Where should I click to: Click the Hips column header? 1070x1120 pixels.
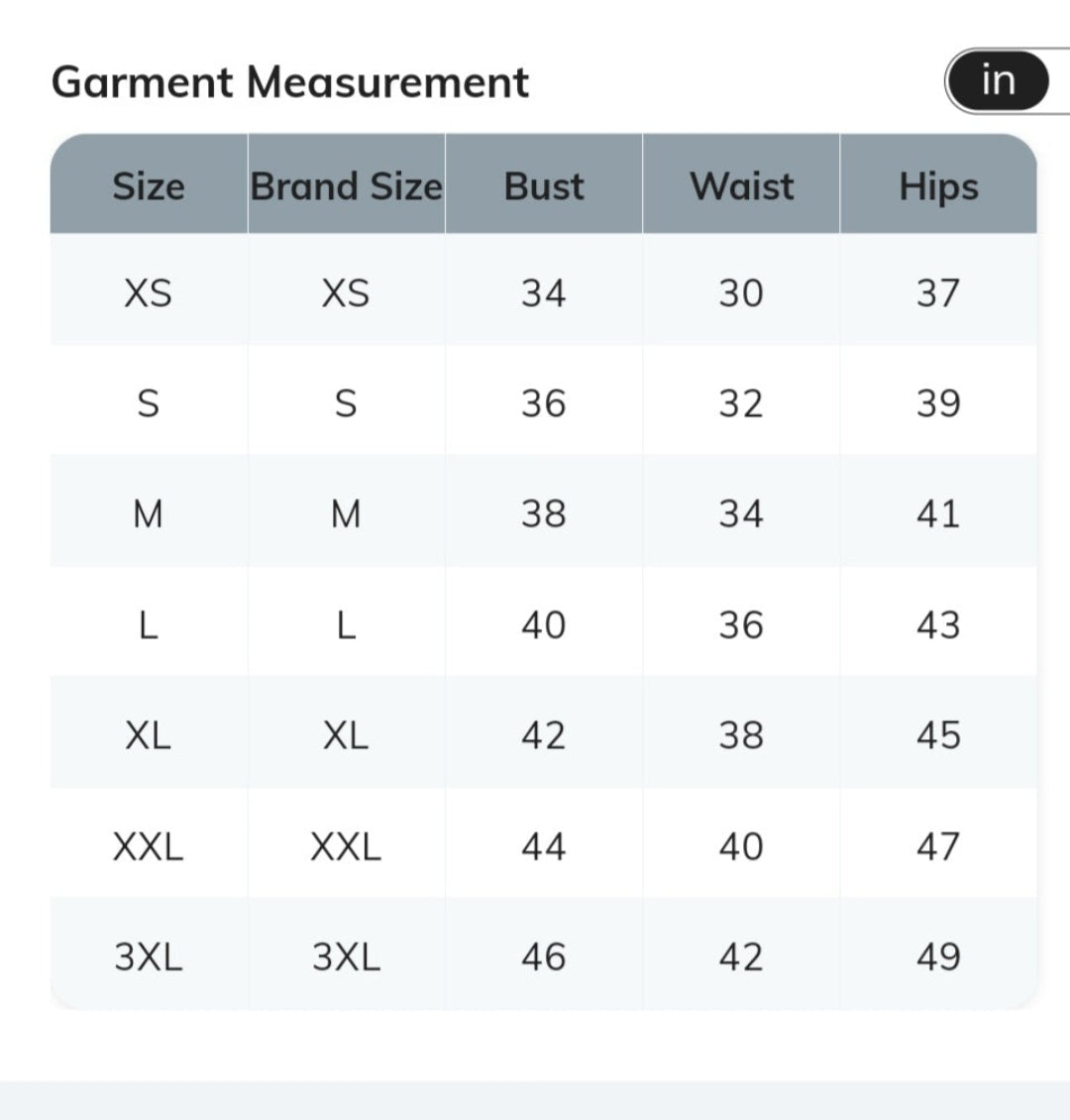(938, 186)
